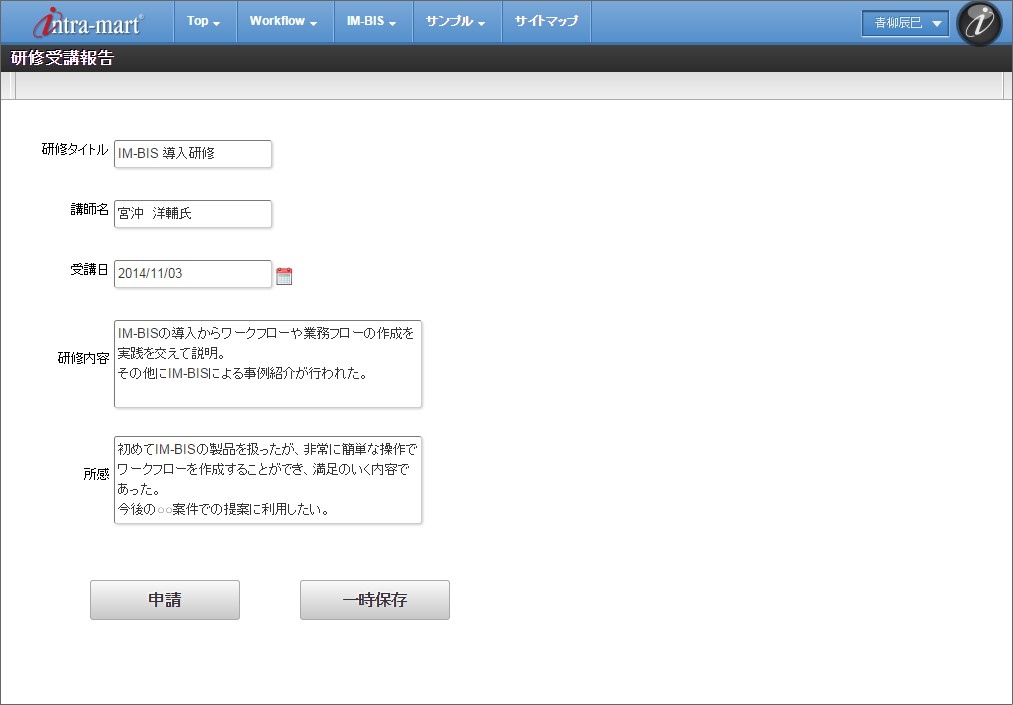Go to サイトマップ
This screenshot has width=1013, height=705.
[546, 21]
